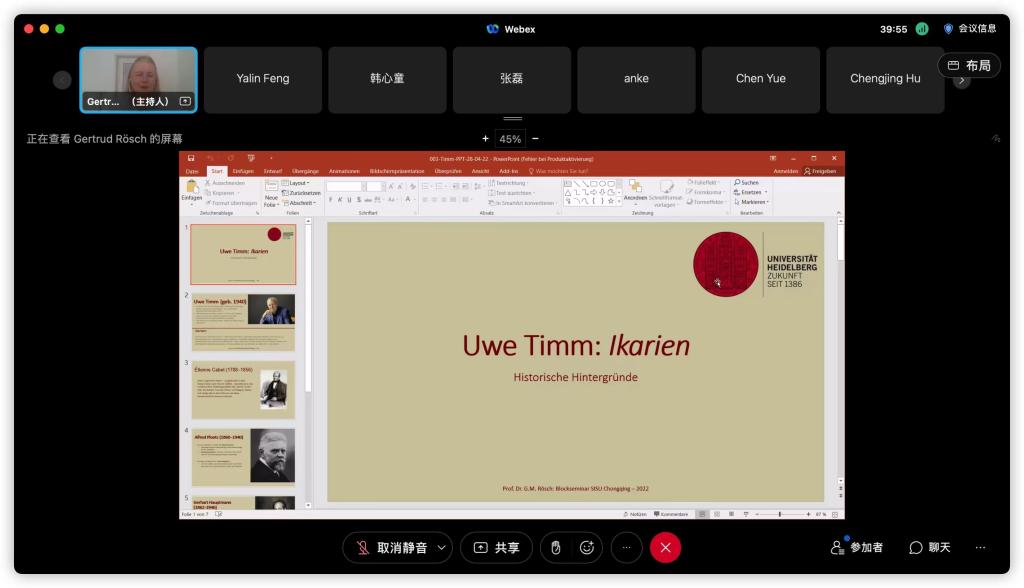Click the 共享 share button
Screen dimensions: 1024x588
497,547
